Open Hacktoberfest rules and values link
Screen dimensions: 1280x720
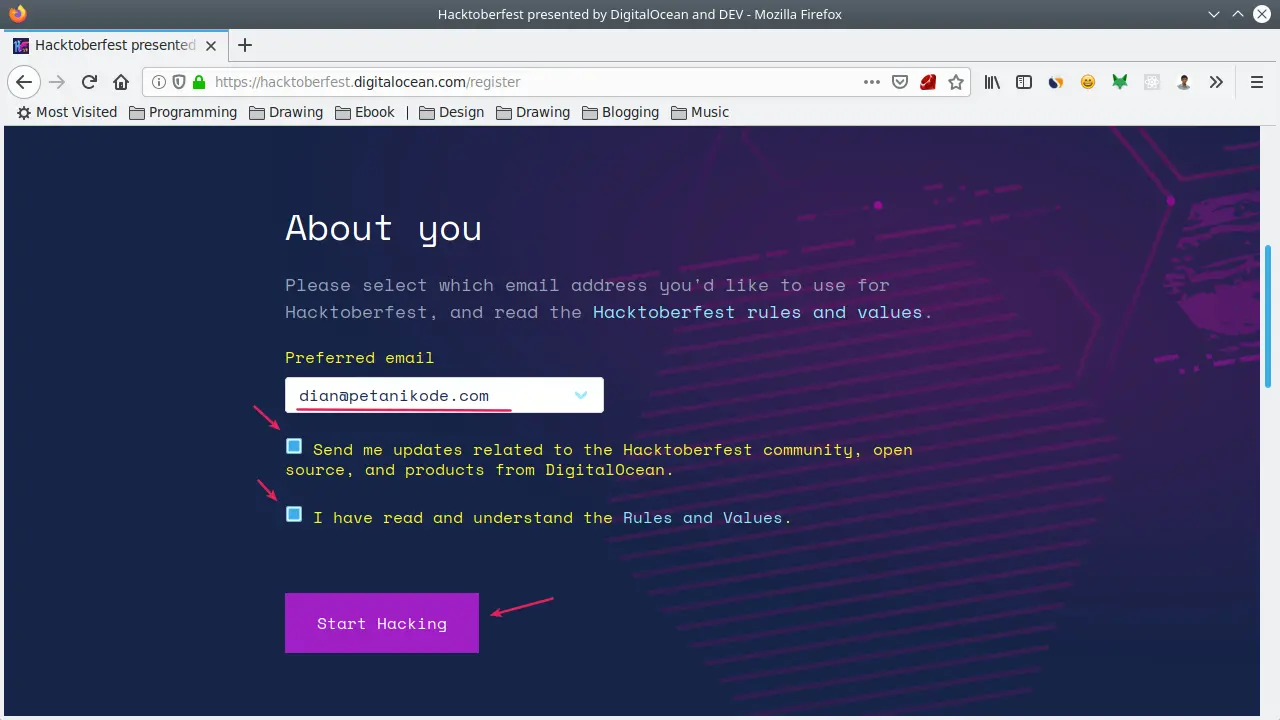757,312
